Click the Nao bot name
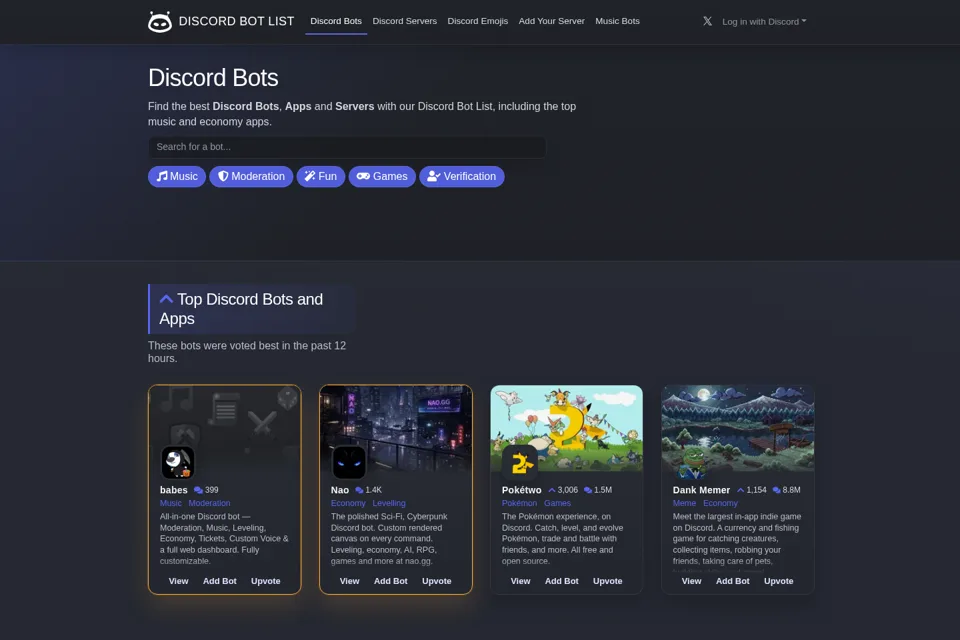Viewport: 960px width, 640px height. [340, 490]
